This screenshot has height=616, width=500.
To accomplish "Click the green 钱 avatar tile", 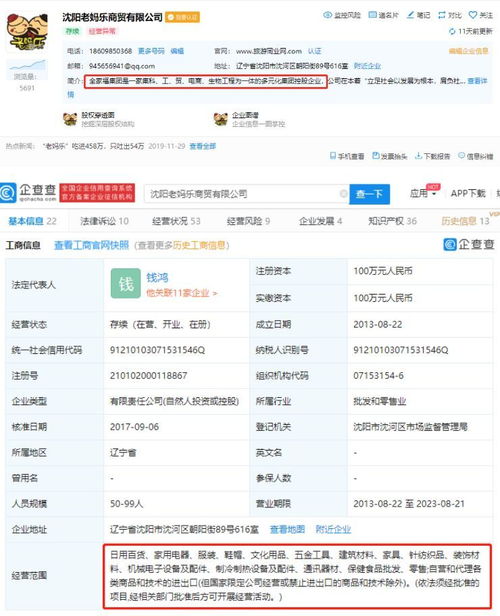I will 126,283.
